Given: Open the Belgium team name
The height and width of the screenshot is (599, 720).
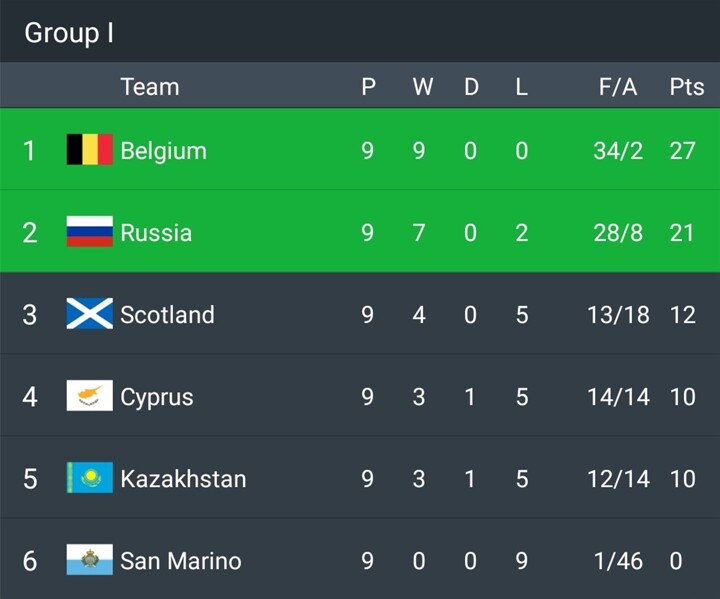Looking at the screenshot, I should [163, 151].
